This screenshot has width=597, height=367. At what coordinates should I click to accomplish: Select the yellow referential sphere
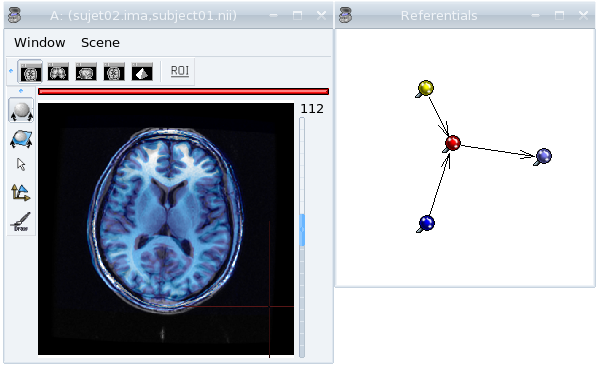426,88
